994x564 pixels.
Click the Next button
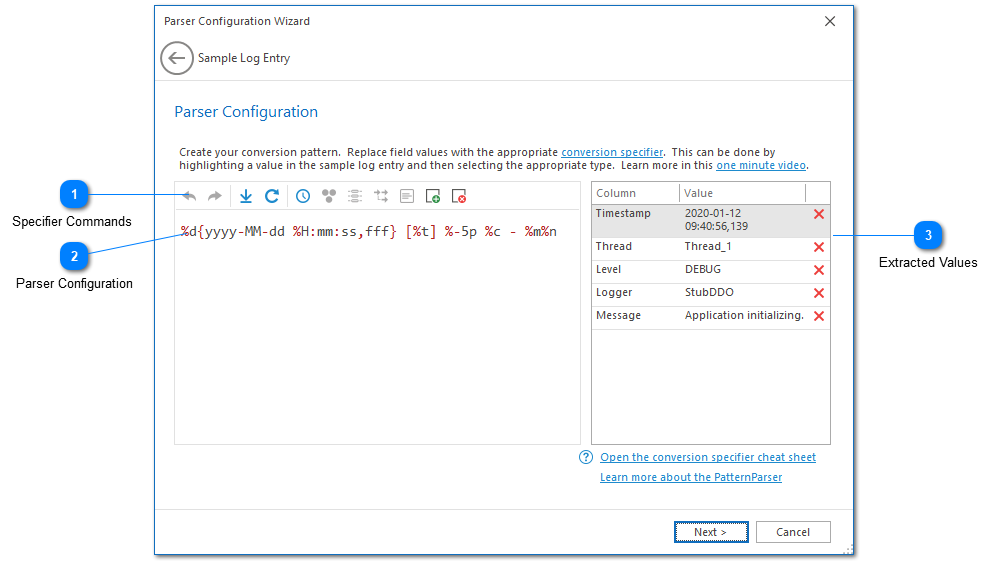[711, 532]
